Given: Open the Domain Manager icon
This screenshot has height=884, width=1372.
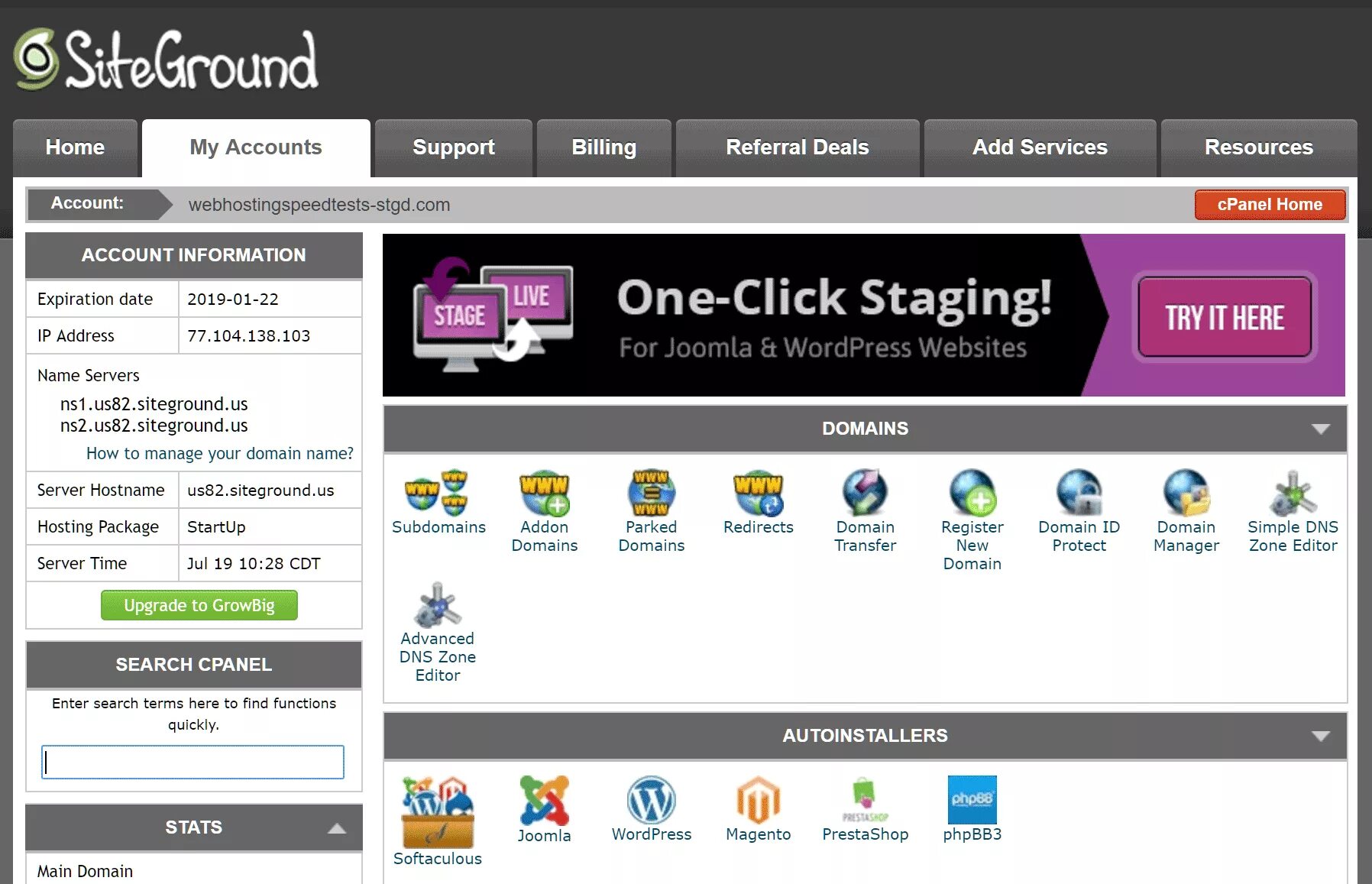Looking at the screenshot, I should (x=1186, y=493).
